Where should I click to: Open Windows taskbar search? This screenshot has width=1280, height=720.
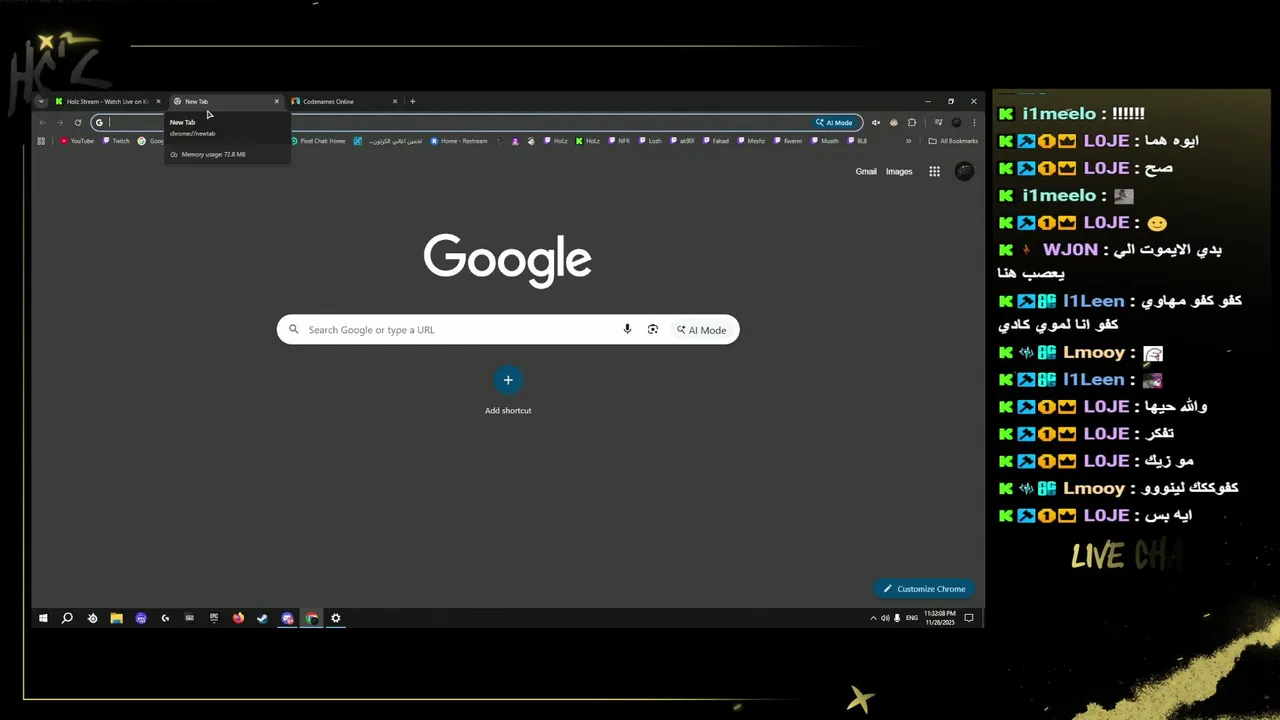[x=67, y=618]
